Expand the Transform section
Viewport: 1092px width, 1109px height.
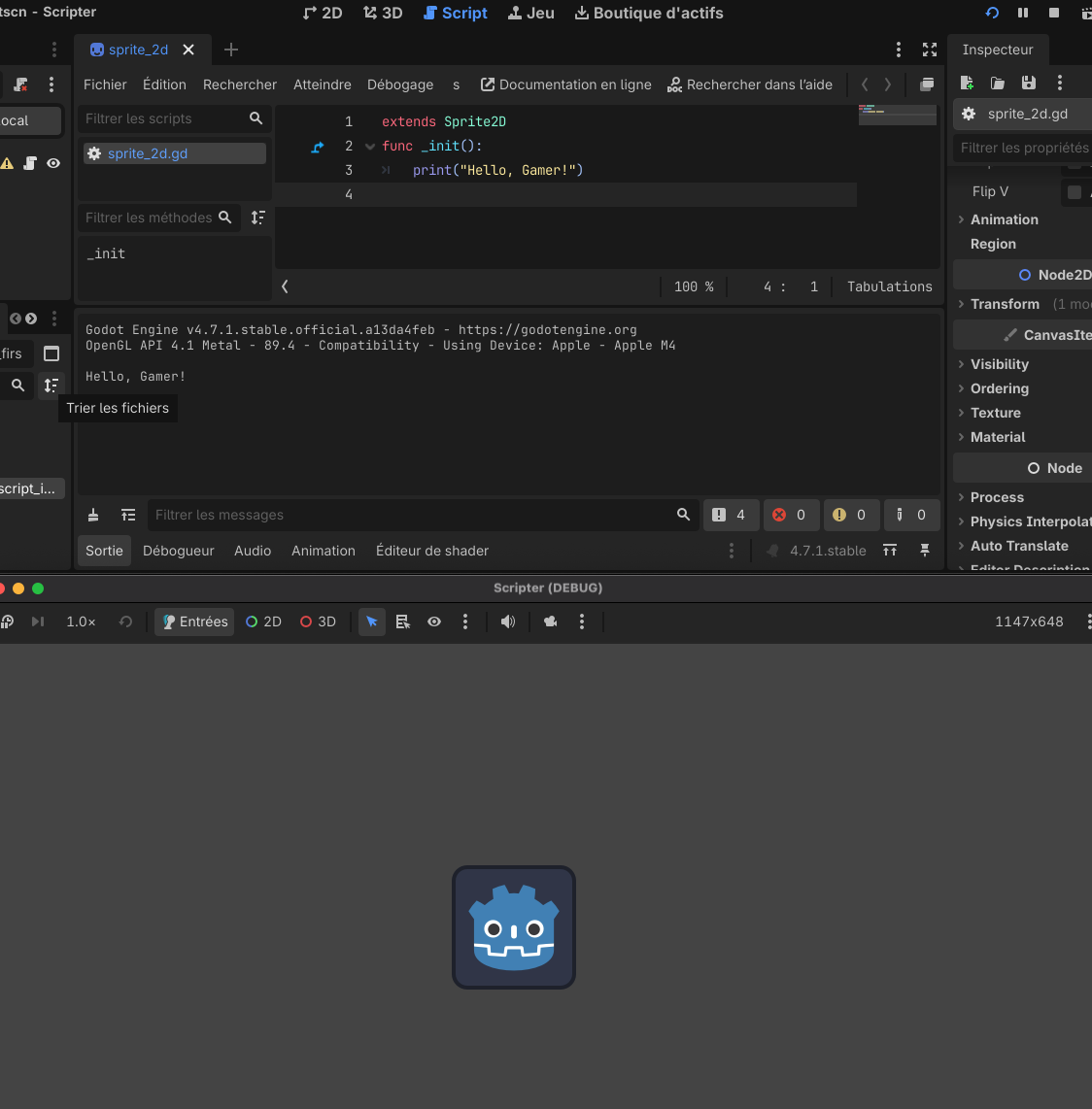point(1005,304)
